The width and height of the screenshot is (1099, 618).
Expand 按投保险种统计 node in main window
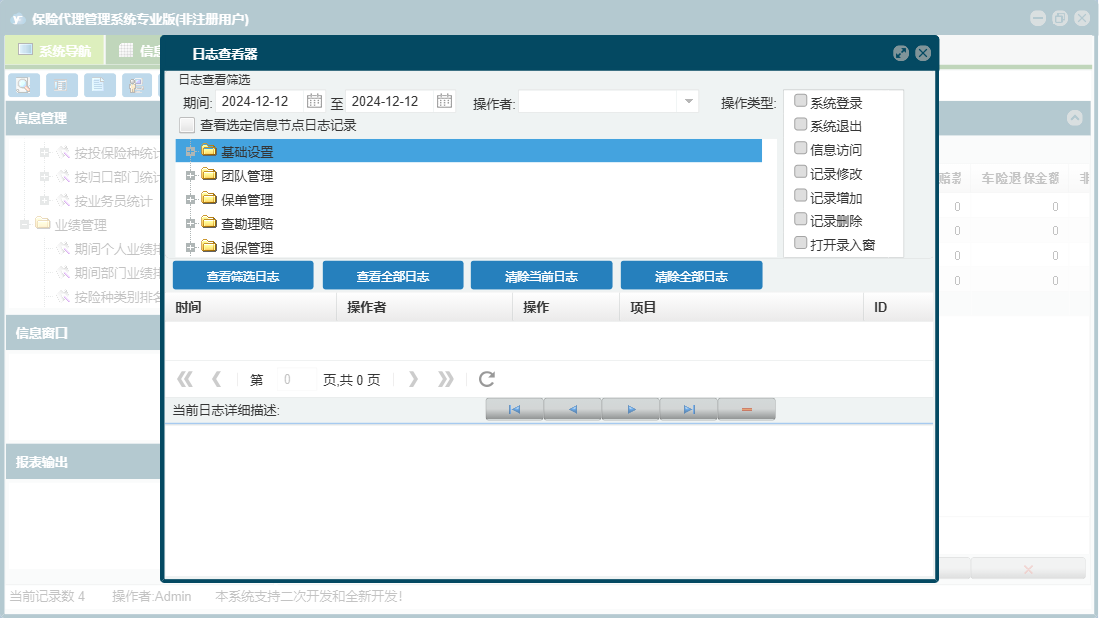pos(44,152)
